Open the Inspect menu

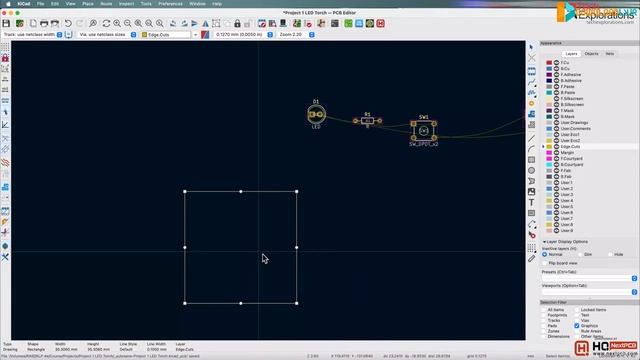point(126,4)
